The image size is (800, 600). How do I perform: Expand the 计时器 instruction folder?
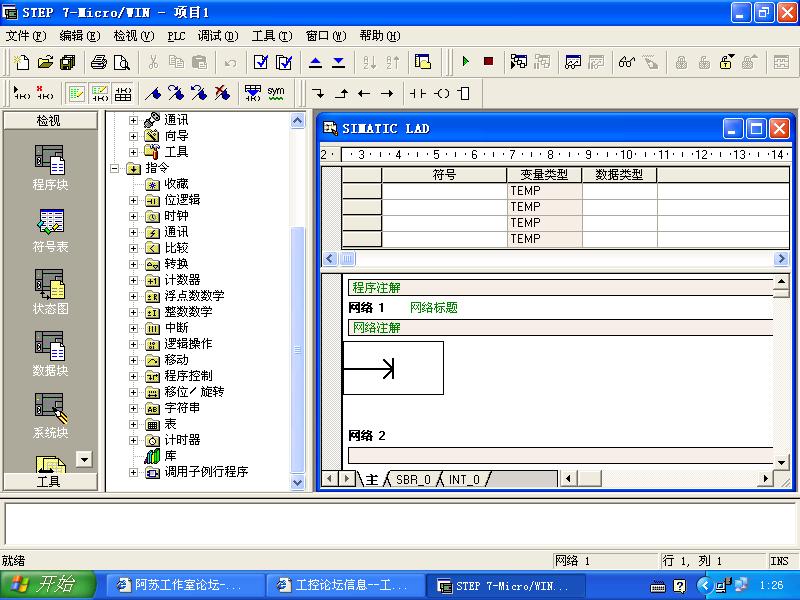(x=133, y=440)
